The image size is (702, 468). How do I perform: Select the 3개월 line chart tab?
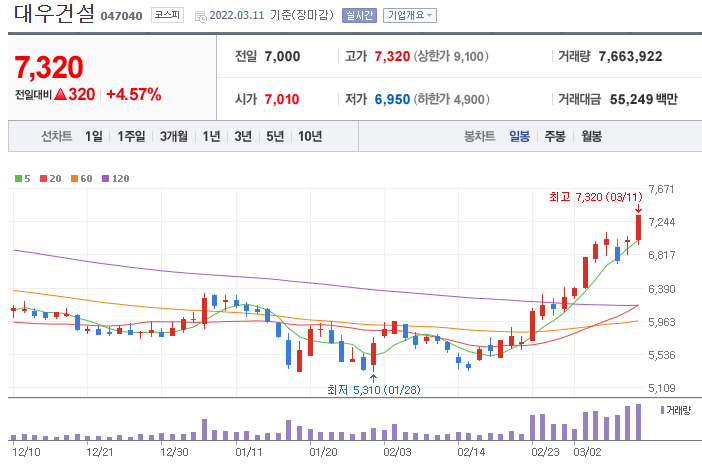pos(174,136)
